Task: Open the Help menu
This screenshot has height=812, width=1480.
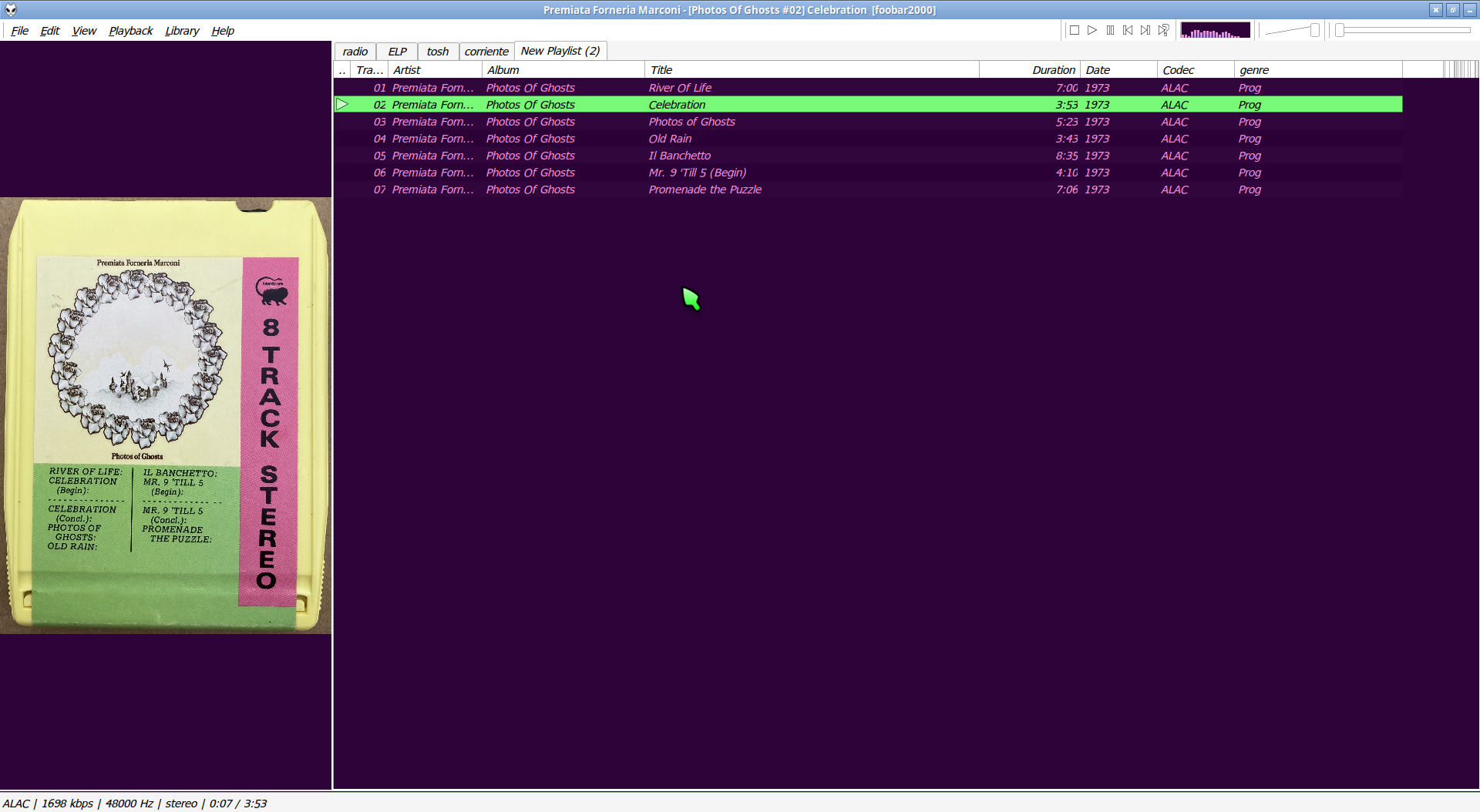Action: pyautogui.click(x=223, y=31)
